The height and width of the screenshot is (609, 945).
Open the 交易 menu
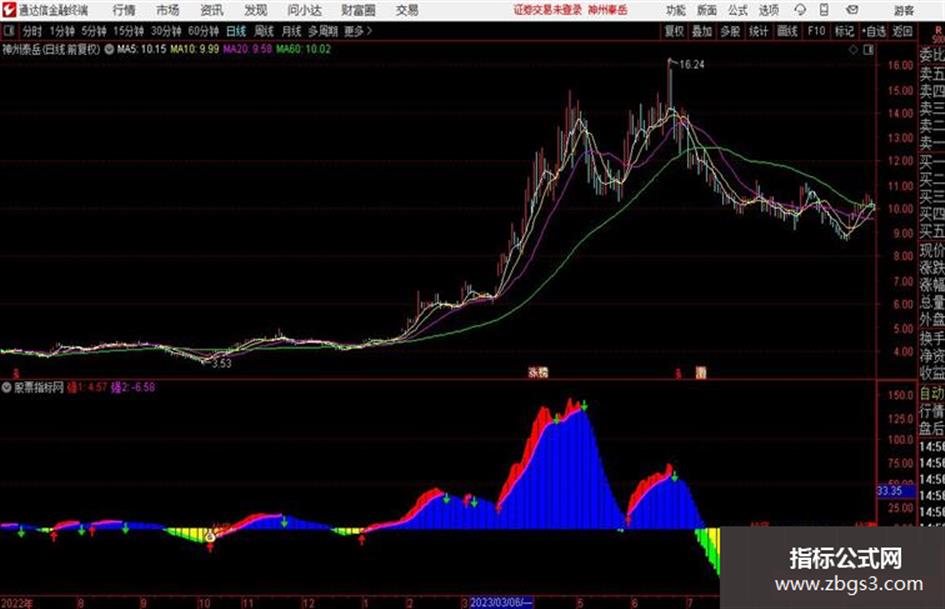click(x=407, y=10)
